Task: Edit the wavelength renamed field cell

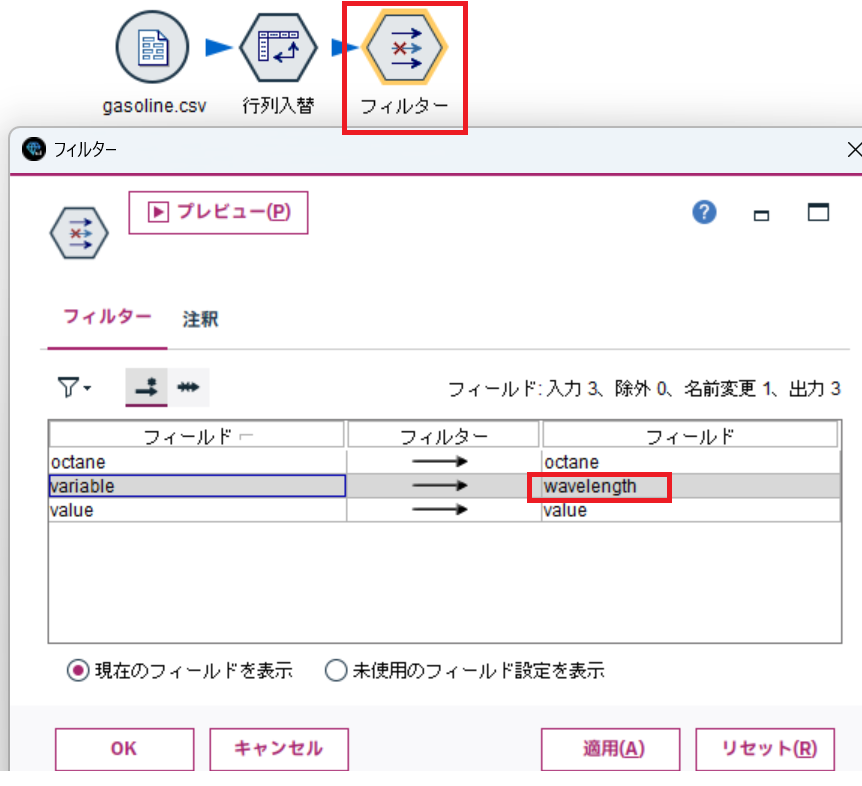Action: pyautogui.click(x=600, y=486)
